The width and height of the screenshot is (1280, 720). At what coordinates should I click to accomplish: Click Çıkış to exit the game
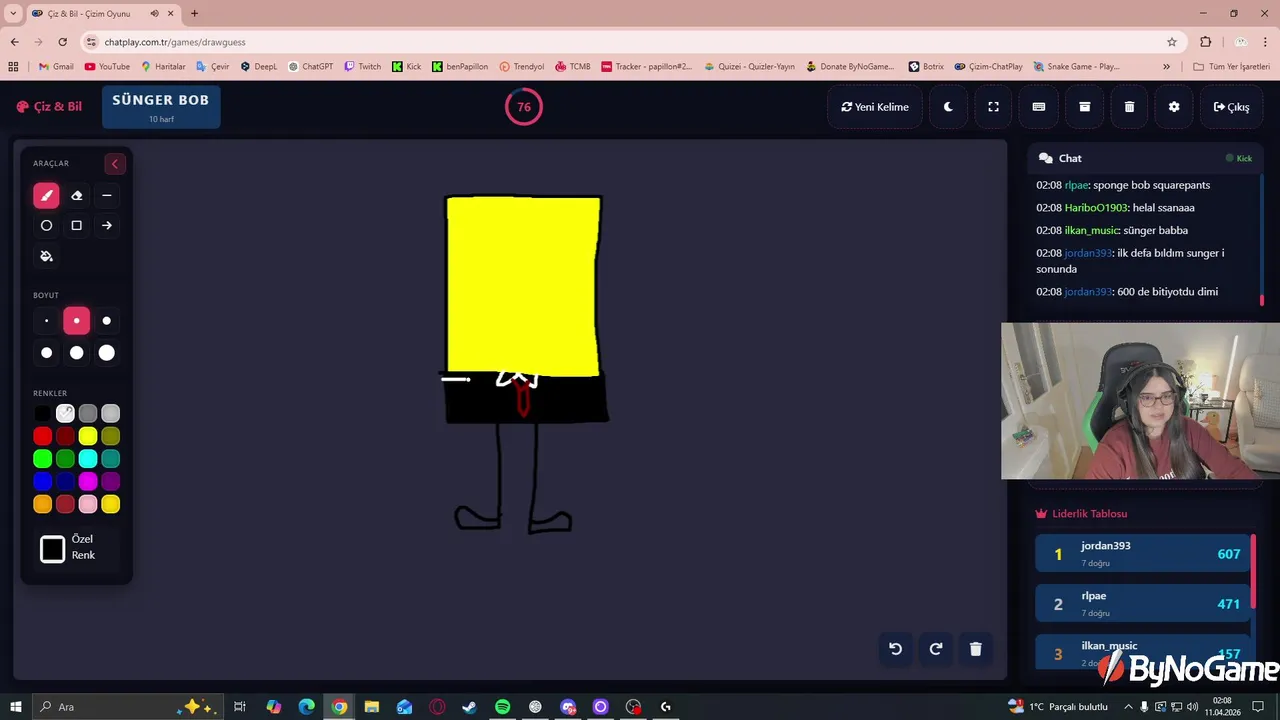(x=1231, y=107)
